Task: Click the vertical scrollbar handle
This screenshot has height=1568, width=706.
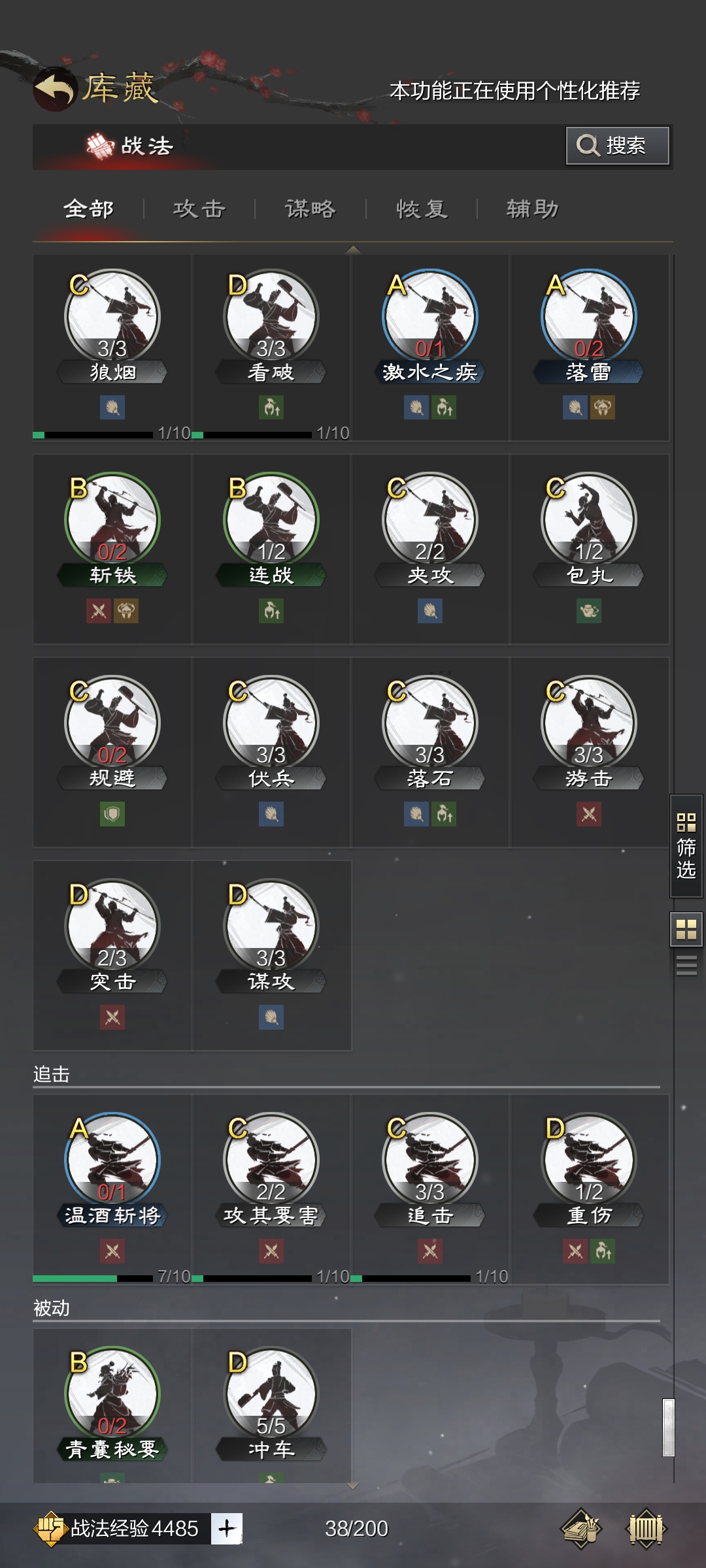Action: [x=668, y=1428]
